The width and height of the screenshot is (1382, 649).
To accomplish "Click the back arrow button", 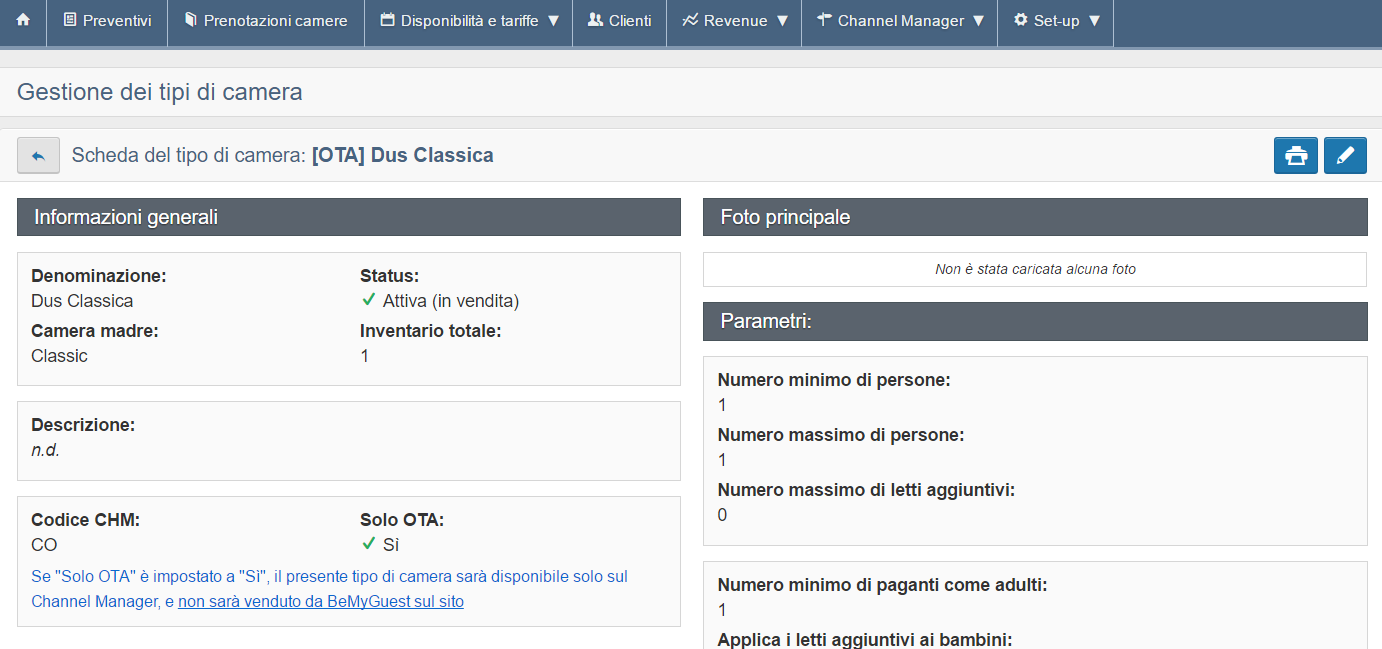I will coord(38,156).
